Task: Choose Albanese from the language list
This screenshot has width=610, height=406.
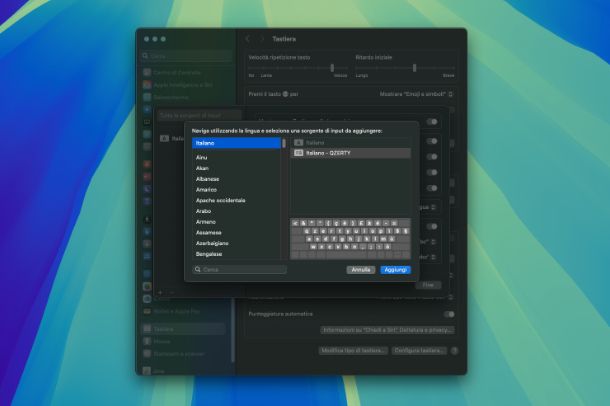Action: coord(210,178)
